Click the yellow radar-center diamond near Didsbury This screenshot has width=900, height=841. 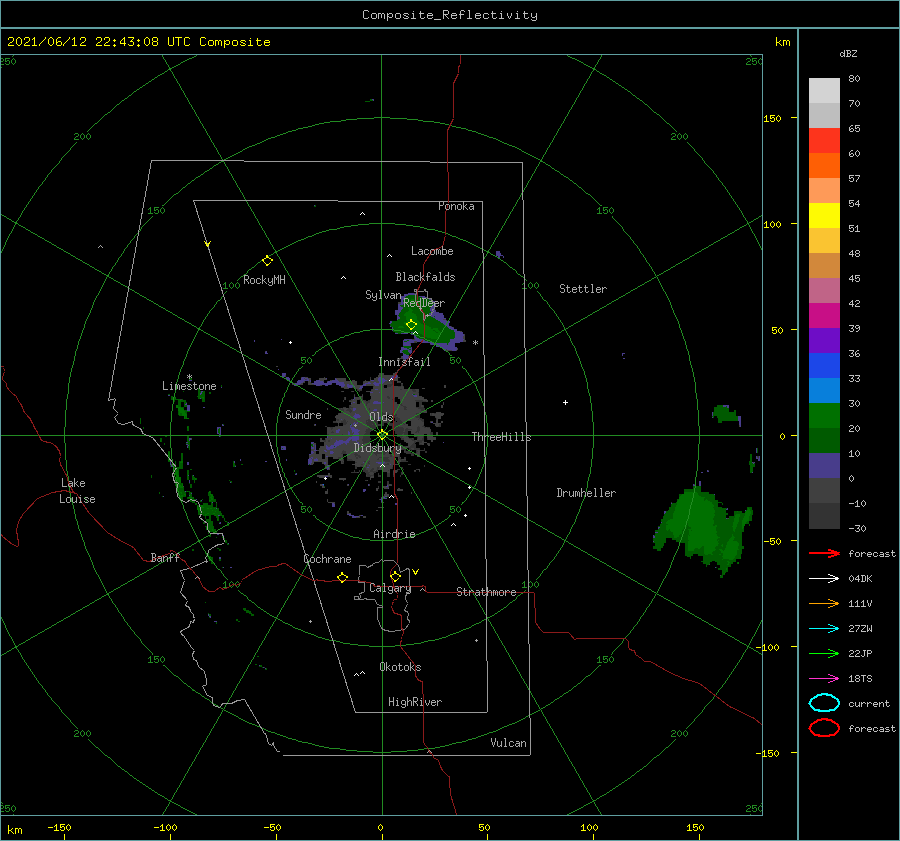click(382, 435)
